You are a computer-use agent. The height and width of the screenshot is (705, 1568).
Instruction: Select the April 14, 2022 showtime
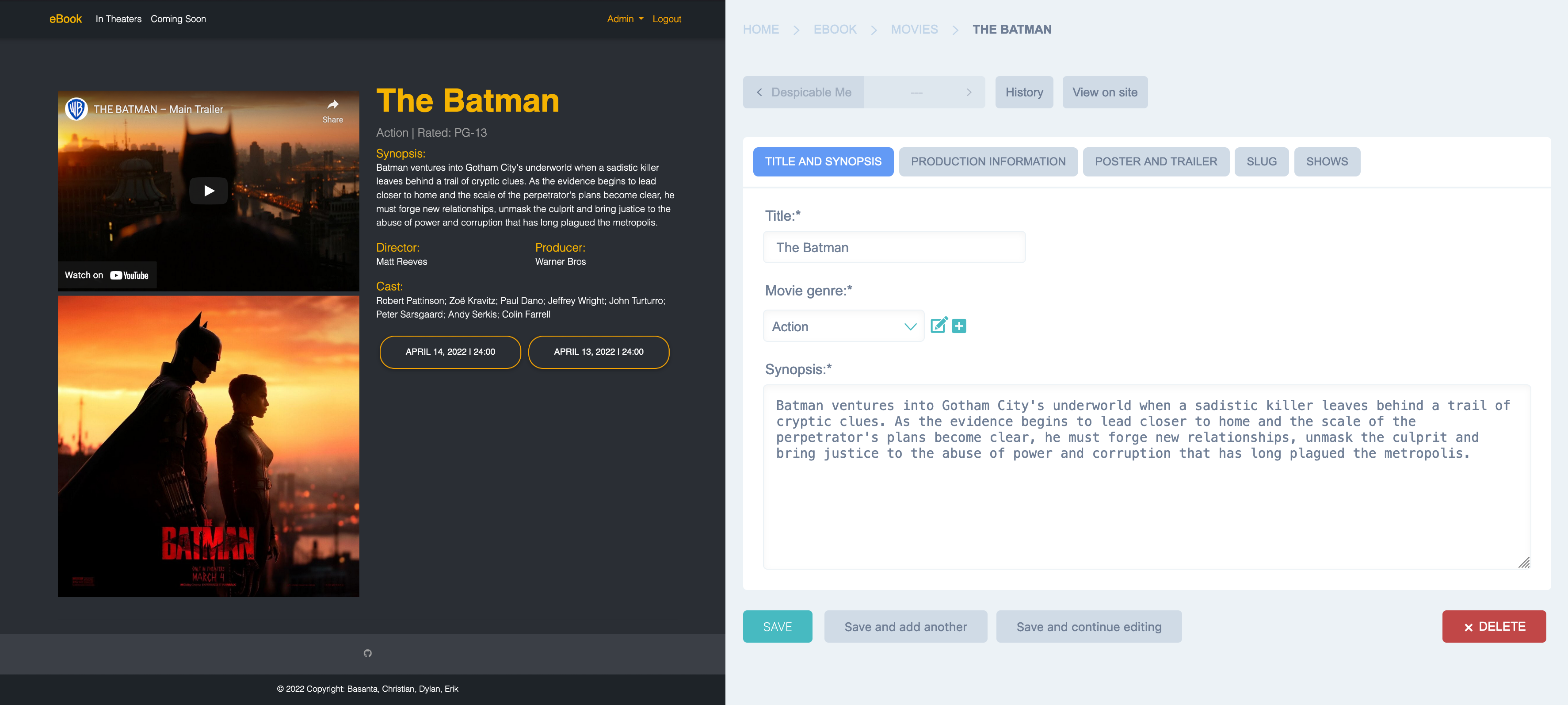coord(450,352)
